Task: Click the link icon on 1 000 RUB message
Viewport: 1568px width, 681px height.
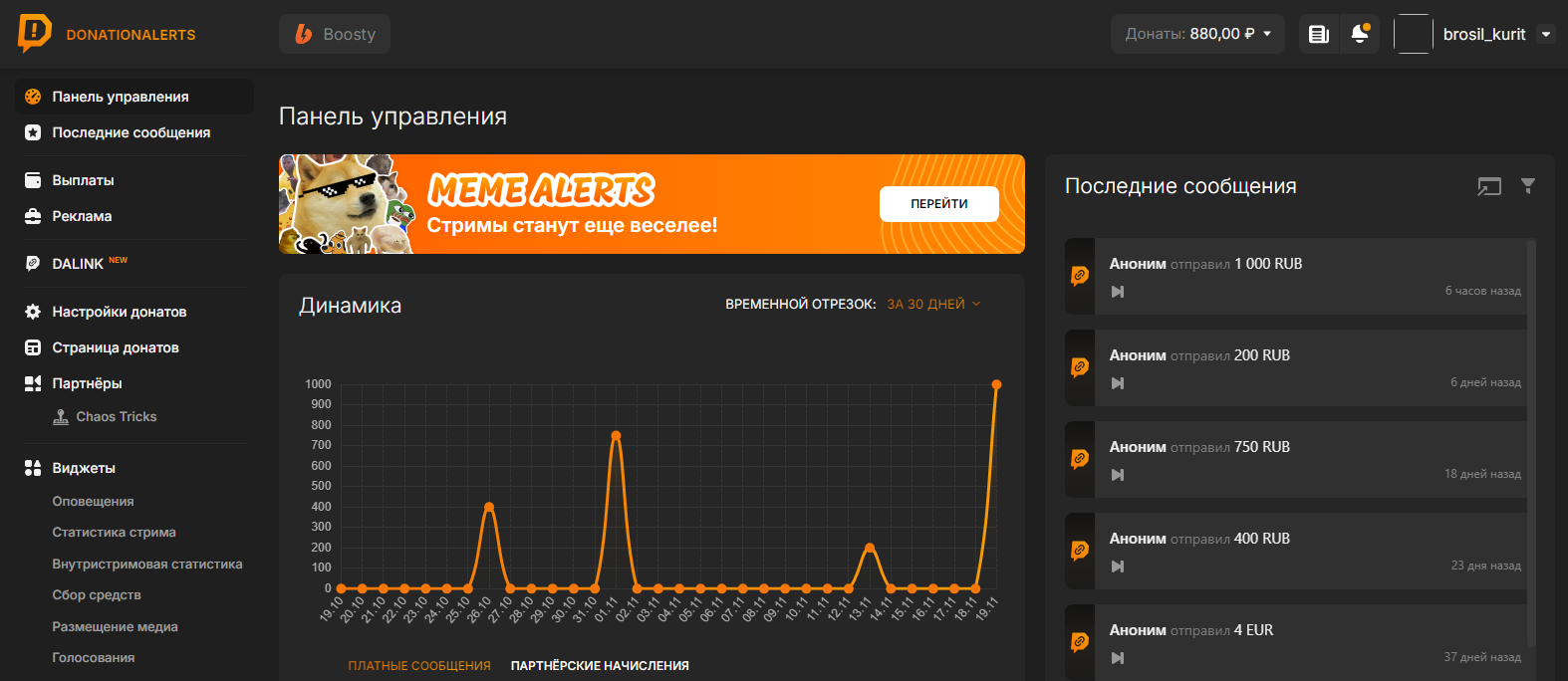Action: click(1080, 276)
